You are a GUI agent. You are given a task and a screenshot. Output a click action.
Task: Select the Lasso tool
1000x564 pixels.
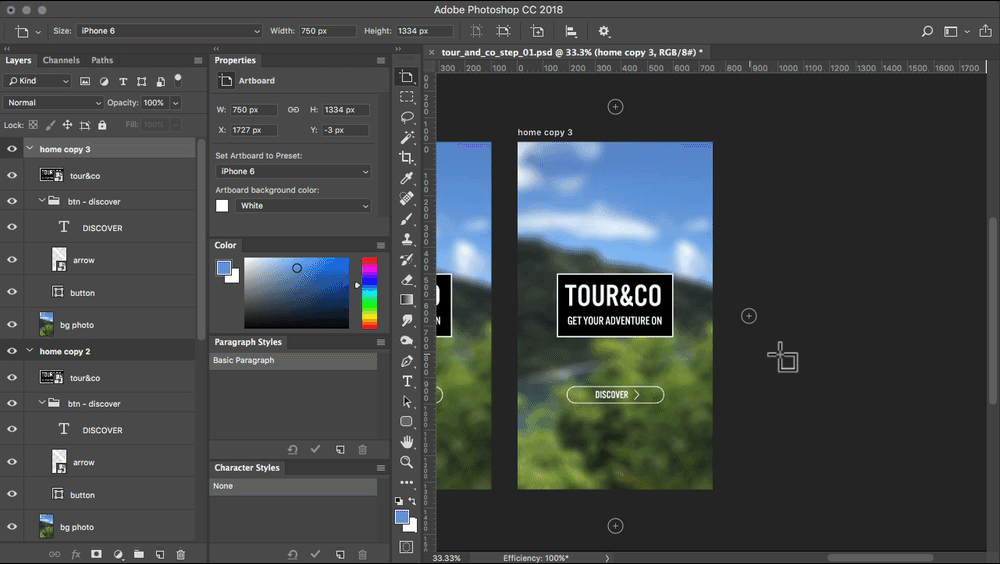click(407, 117)
